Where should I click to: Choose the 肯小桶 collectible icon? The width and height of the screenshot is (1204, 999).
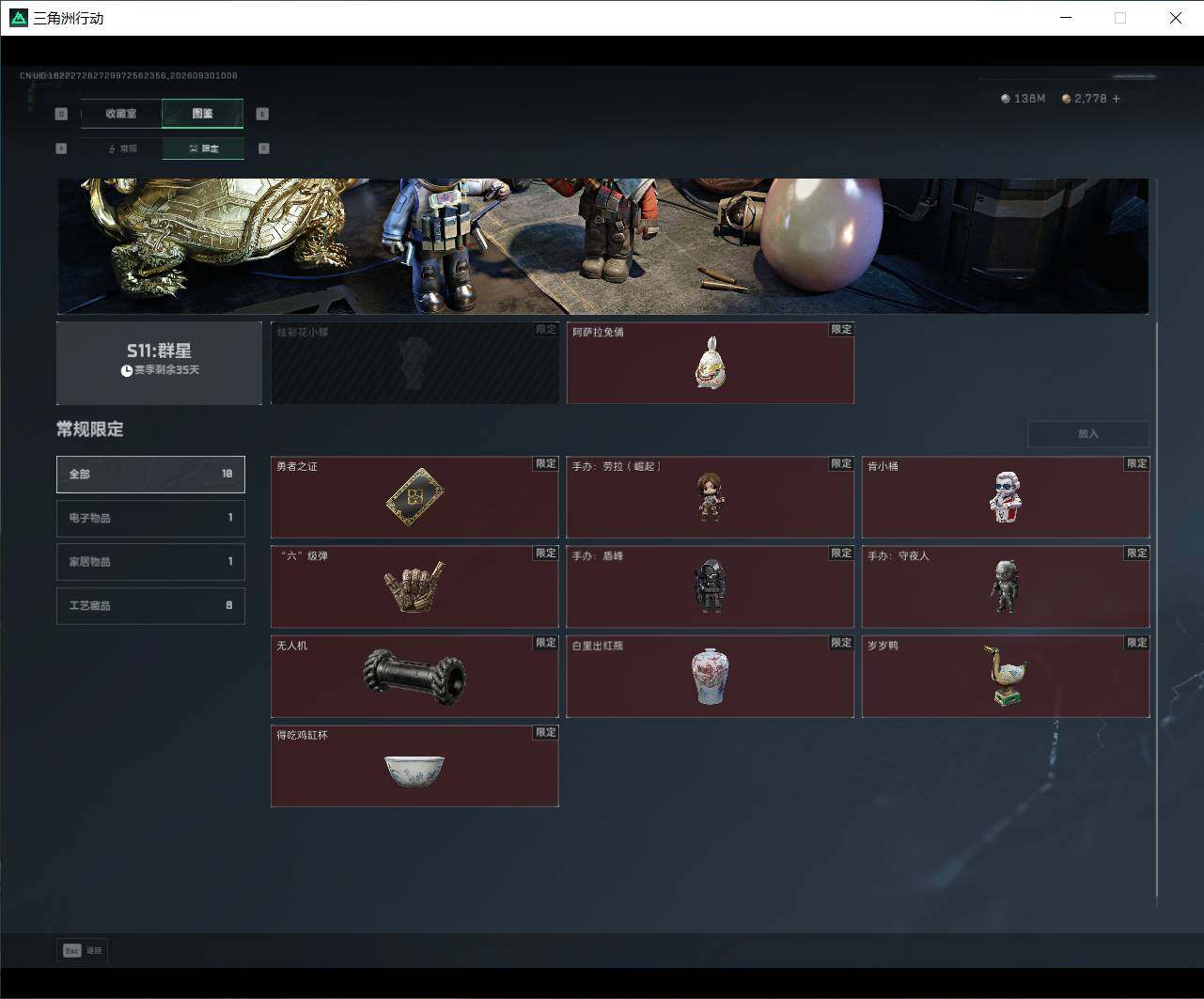point(1006,497)
